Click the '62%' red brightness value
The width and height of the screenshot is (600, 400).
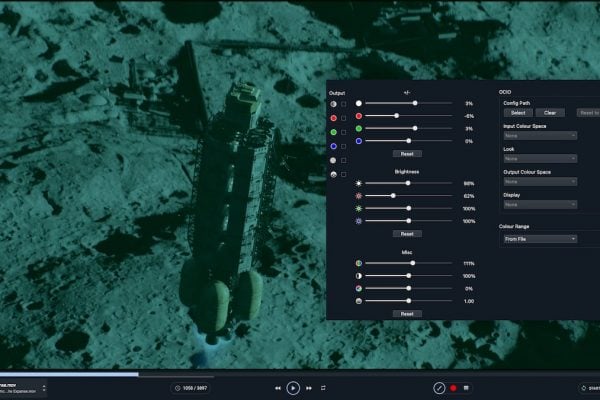(469, 196)
